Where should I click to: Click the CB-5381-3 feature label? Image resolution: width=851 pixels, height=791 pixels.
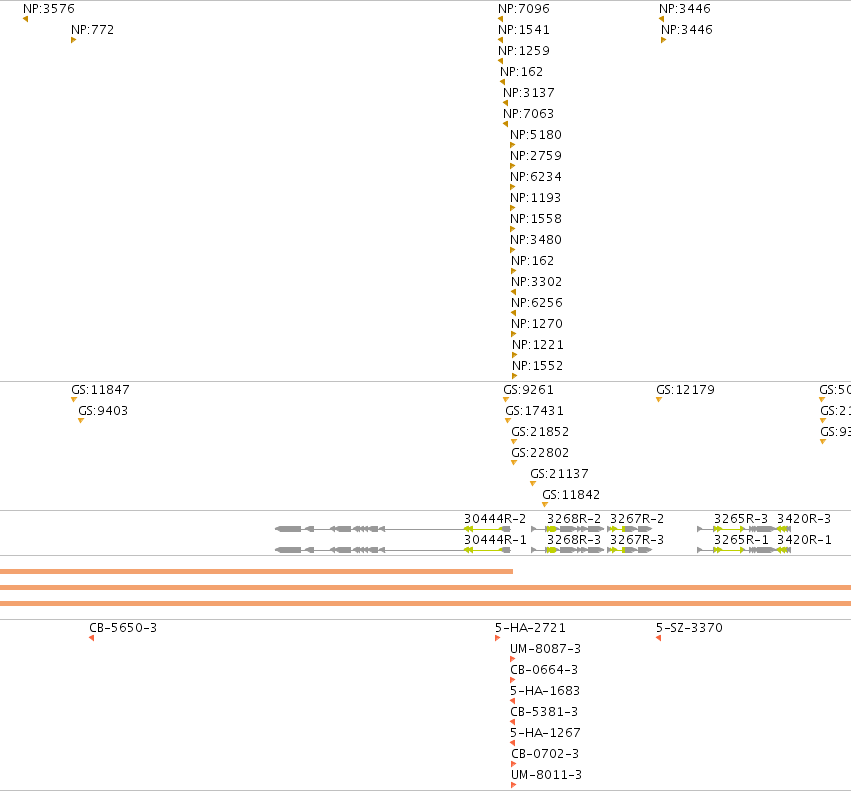(x=544, y=712)
